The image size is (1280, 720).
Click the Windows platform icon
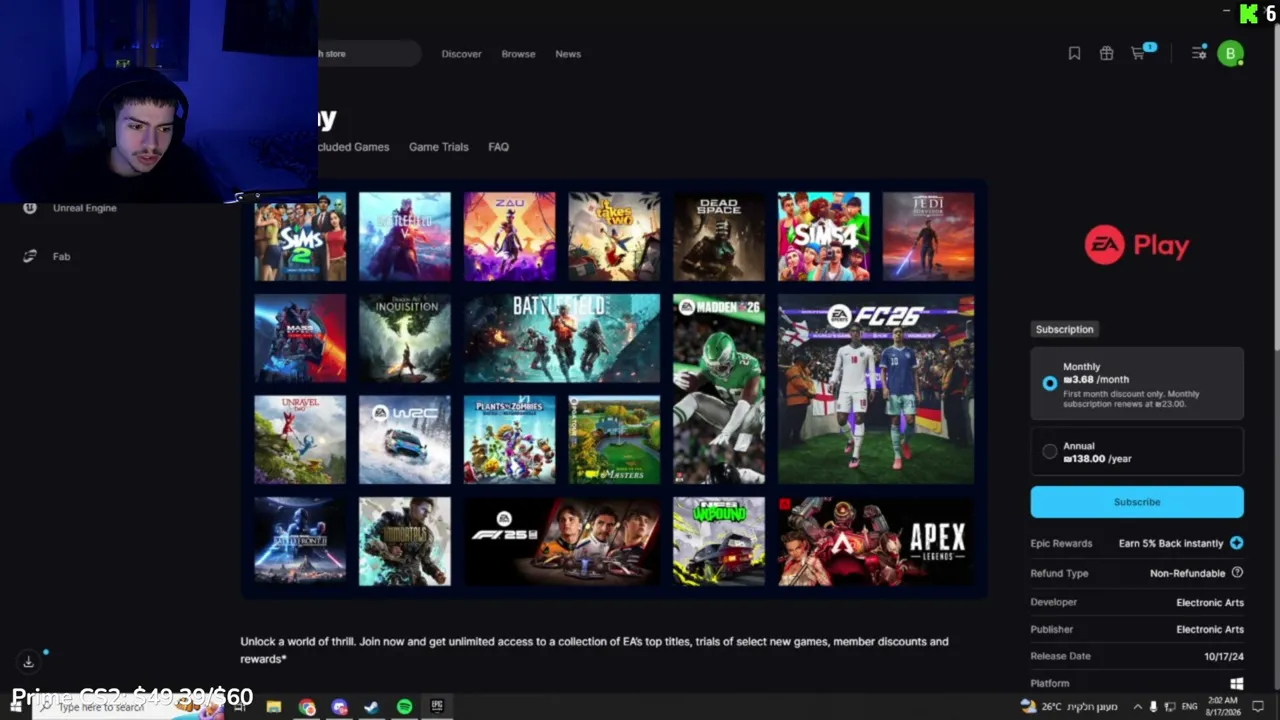pyautogui.click(x=1237, y=683)
